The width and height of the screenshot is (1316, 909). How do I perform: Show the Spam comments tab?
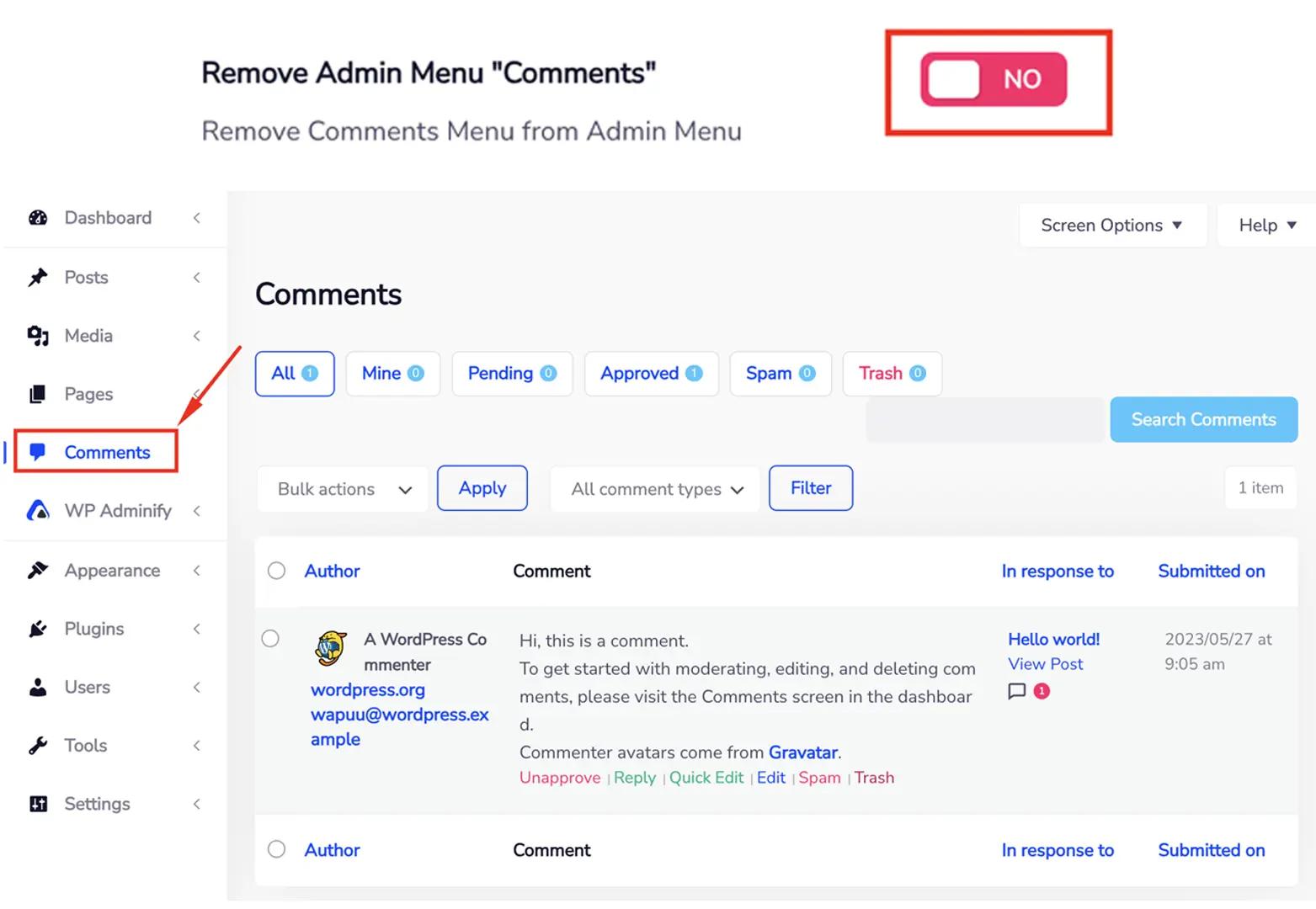(x=781, y=374)
